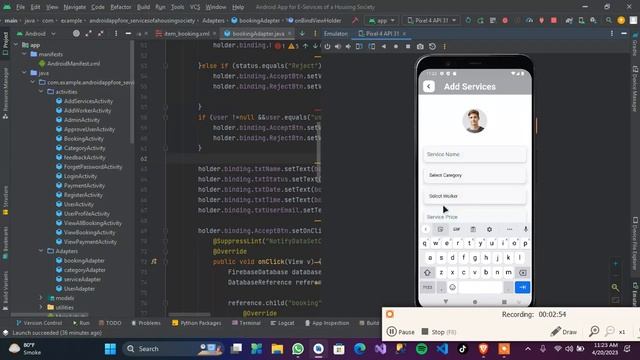Open the Build menu
Viewport: 640px width, 360px height.
tap(143, 7)
